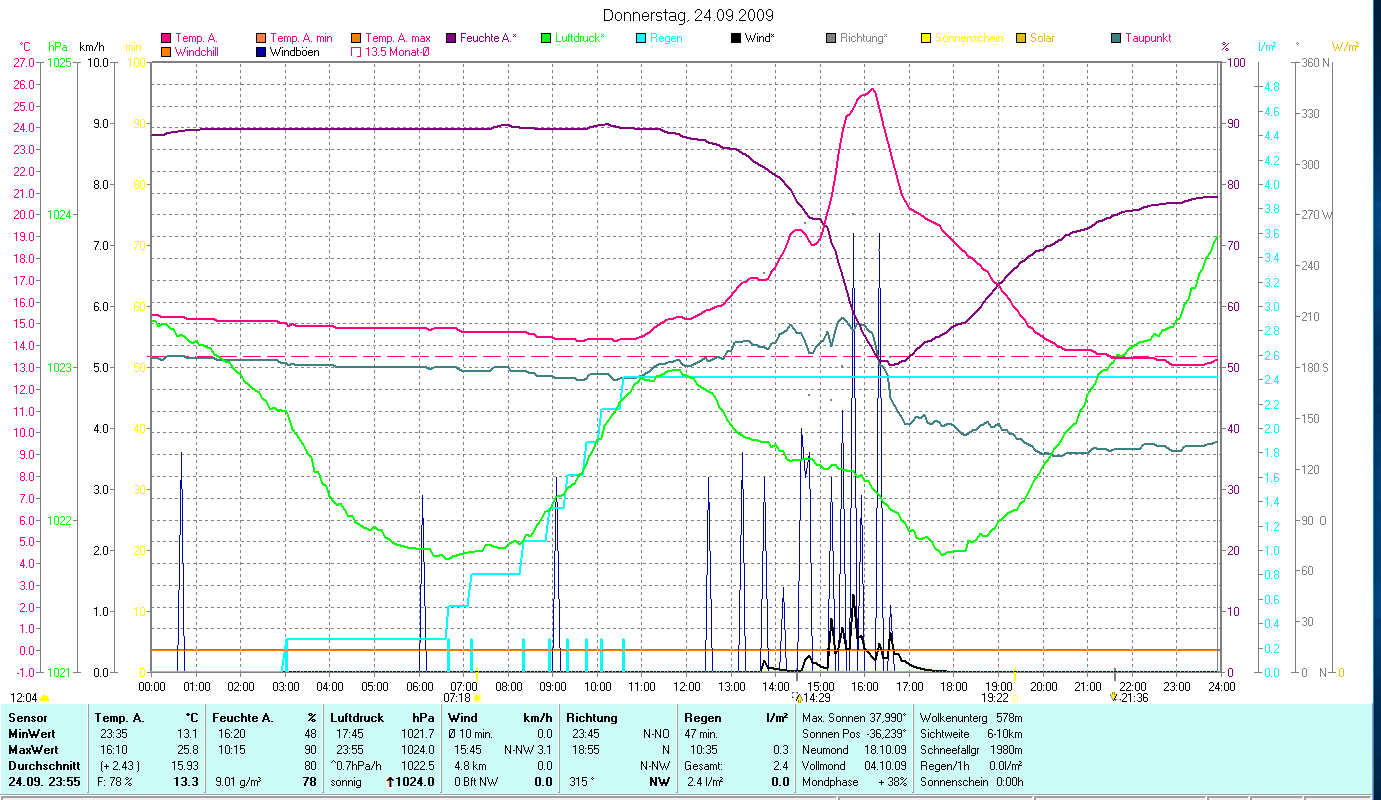Click the sunrise sun icon beside 07:18
The height and width of the screenshot is (800, 1381).
(x=477, y=698)
